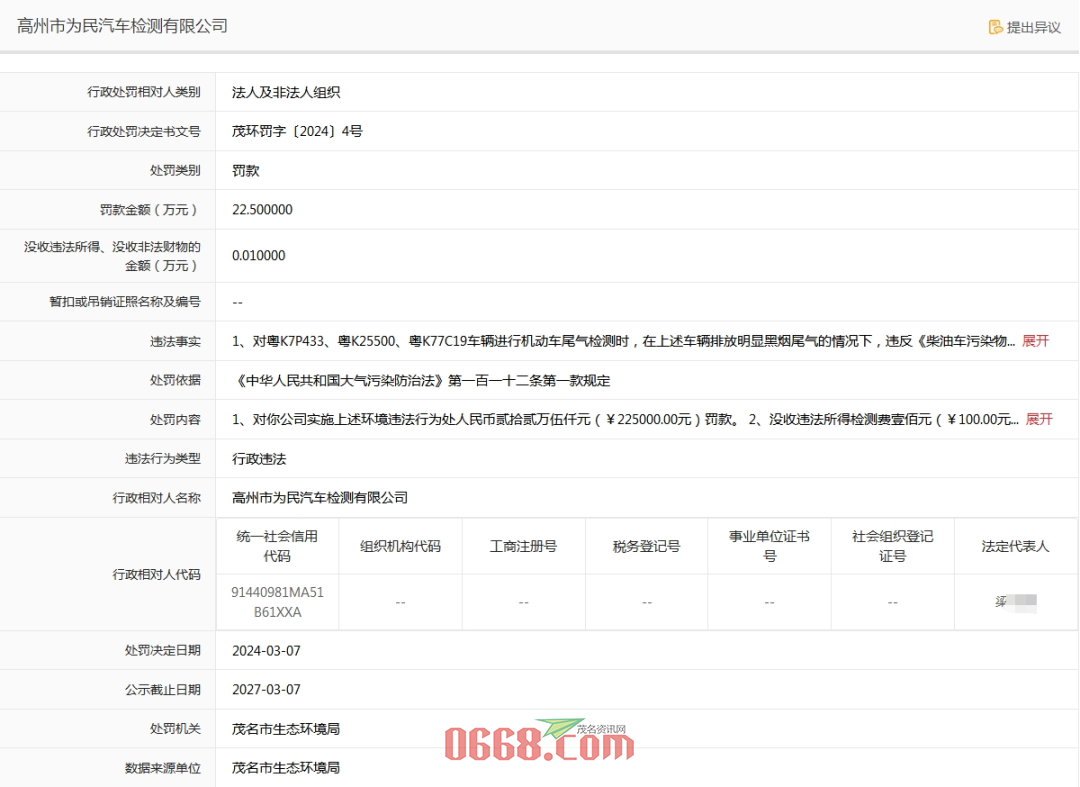
Task: Expand the full 违法事实 text
Action: (1035, 341)
